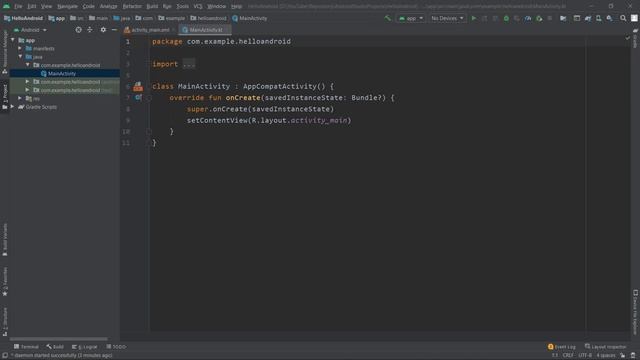This screenshot has width=640, height=360.
Task: Click Search Everywhere magnifier icon
Action: pos(623,18)
